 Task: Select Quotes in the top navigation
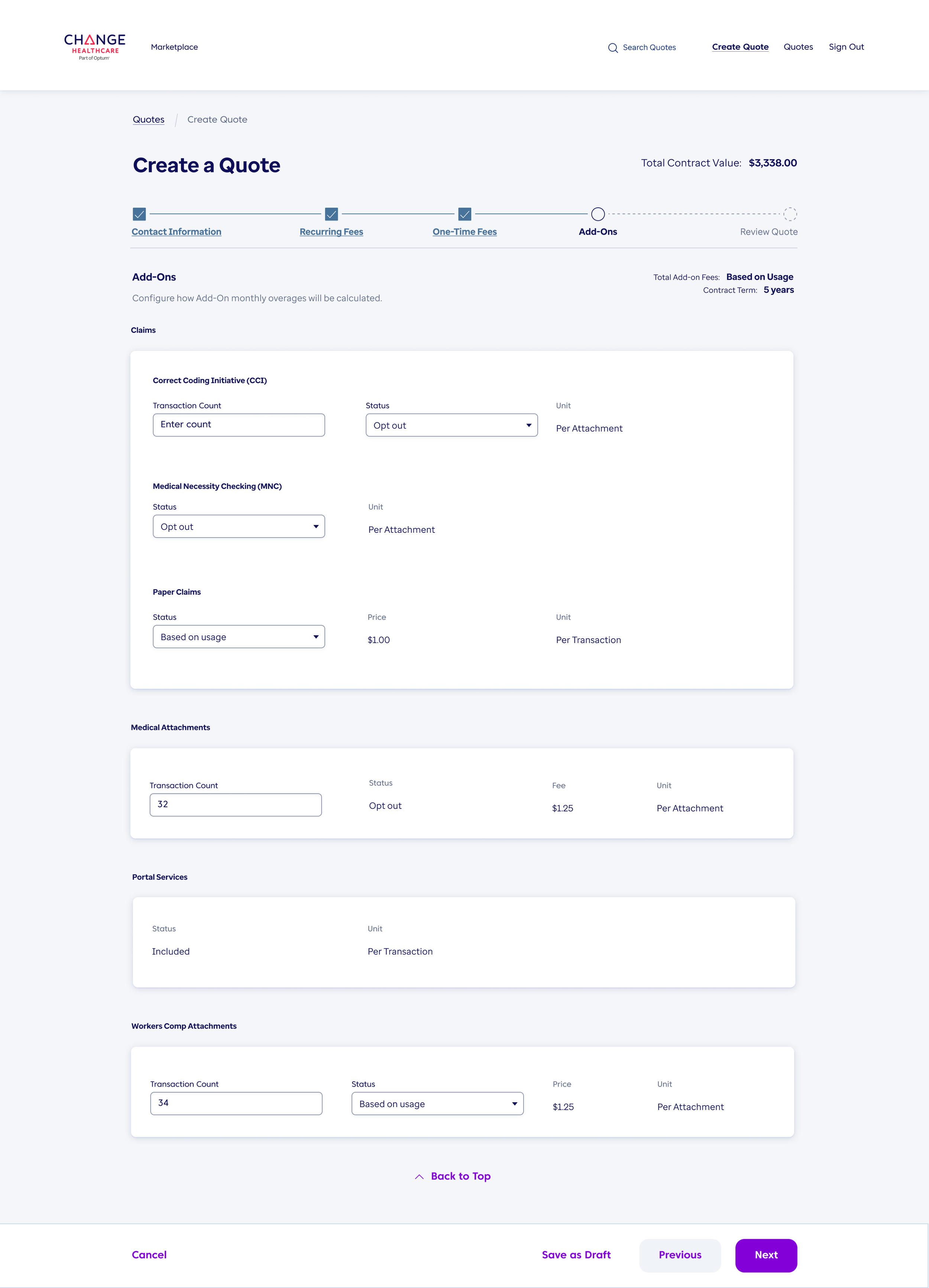point(798,46)
